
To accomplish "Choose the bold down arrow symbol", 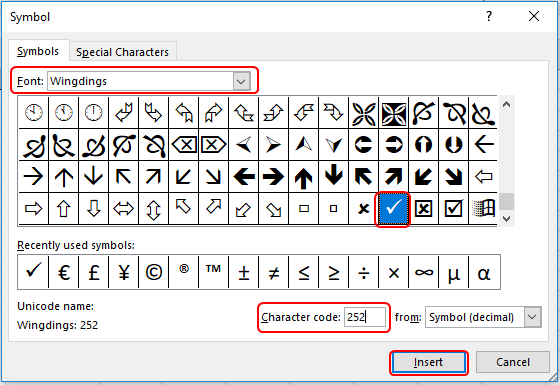I will (333, 177).
